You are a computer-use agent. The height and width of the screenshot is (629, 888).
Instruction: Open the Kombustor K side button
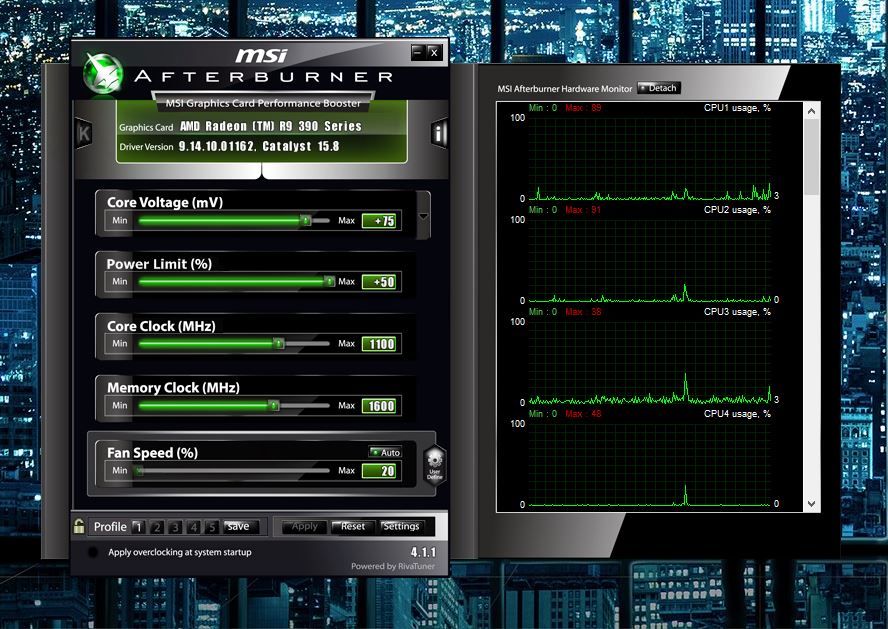84,134
